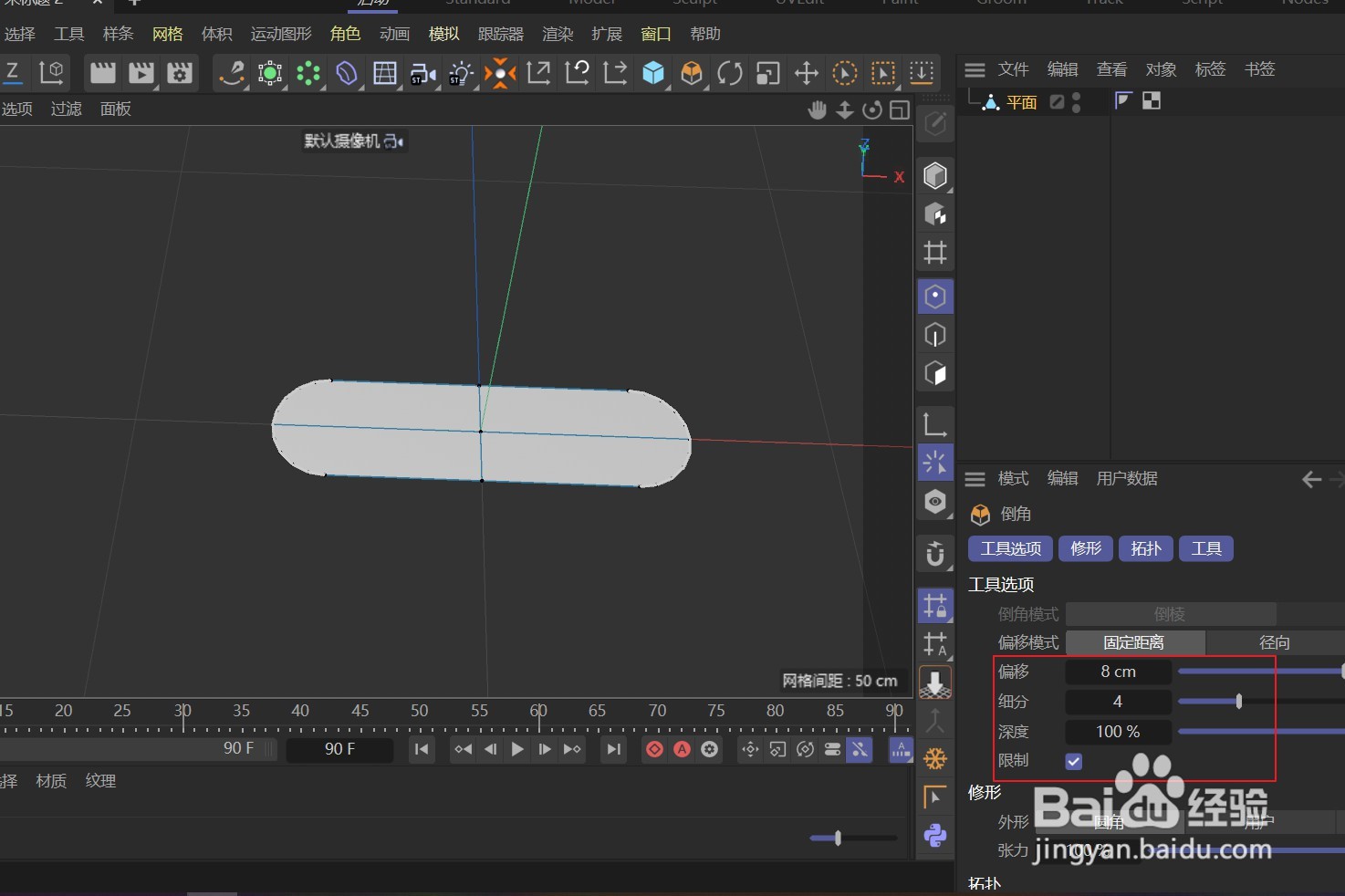Open the 模拟 menu

click(444, 34)
